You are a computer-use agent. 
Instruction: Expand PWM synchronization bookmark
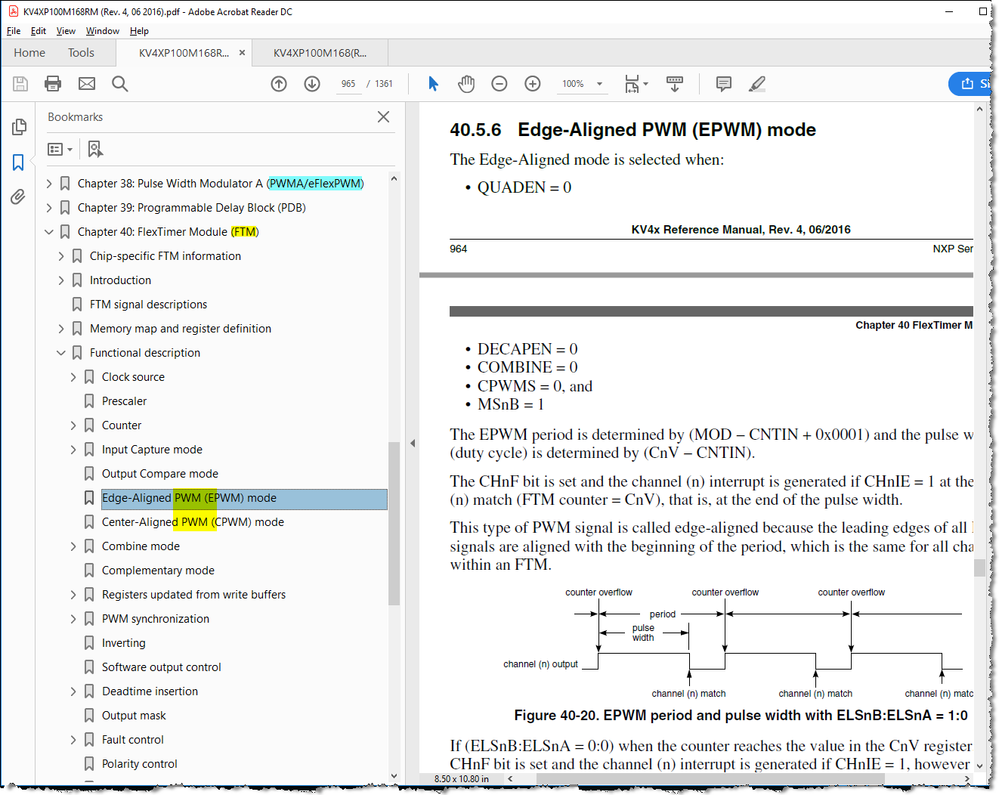coord(73,619)
